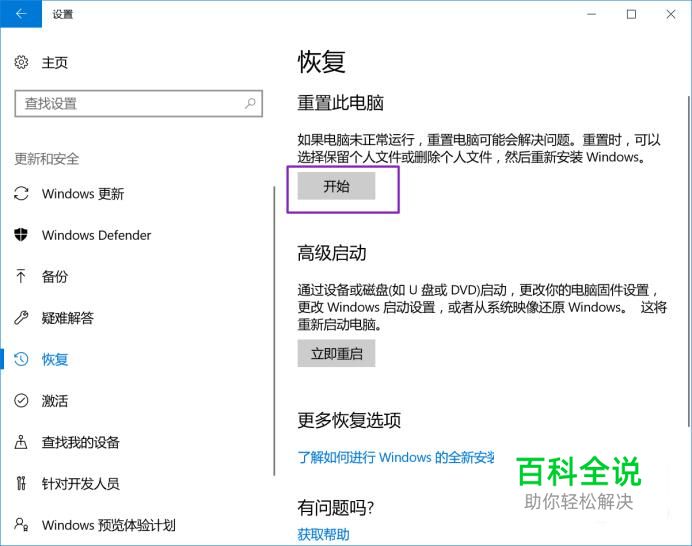Click the 获取帮助 link
This screenshot has height=546, width=692.
(323, 535)
